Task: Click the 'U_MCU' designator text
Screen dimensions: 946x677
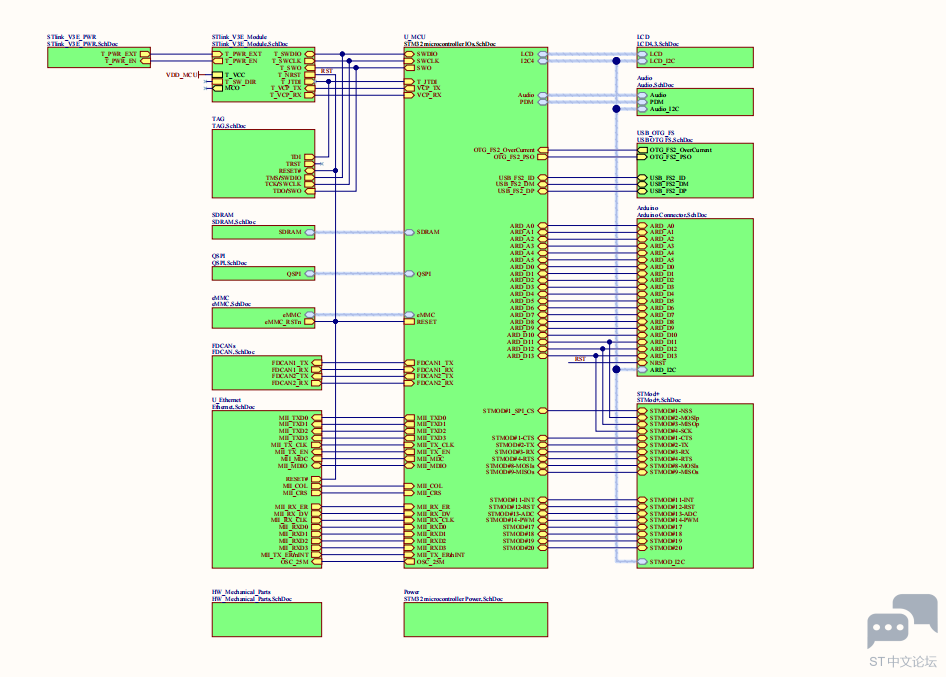Action: click(x=414, y=37)
